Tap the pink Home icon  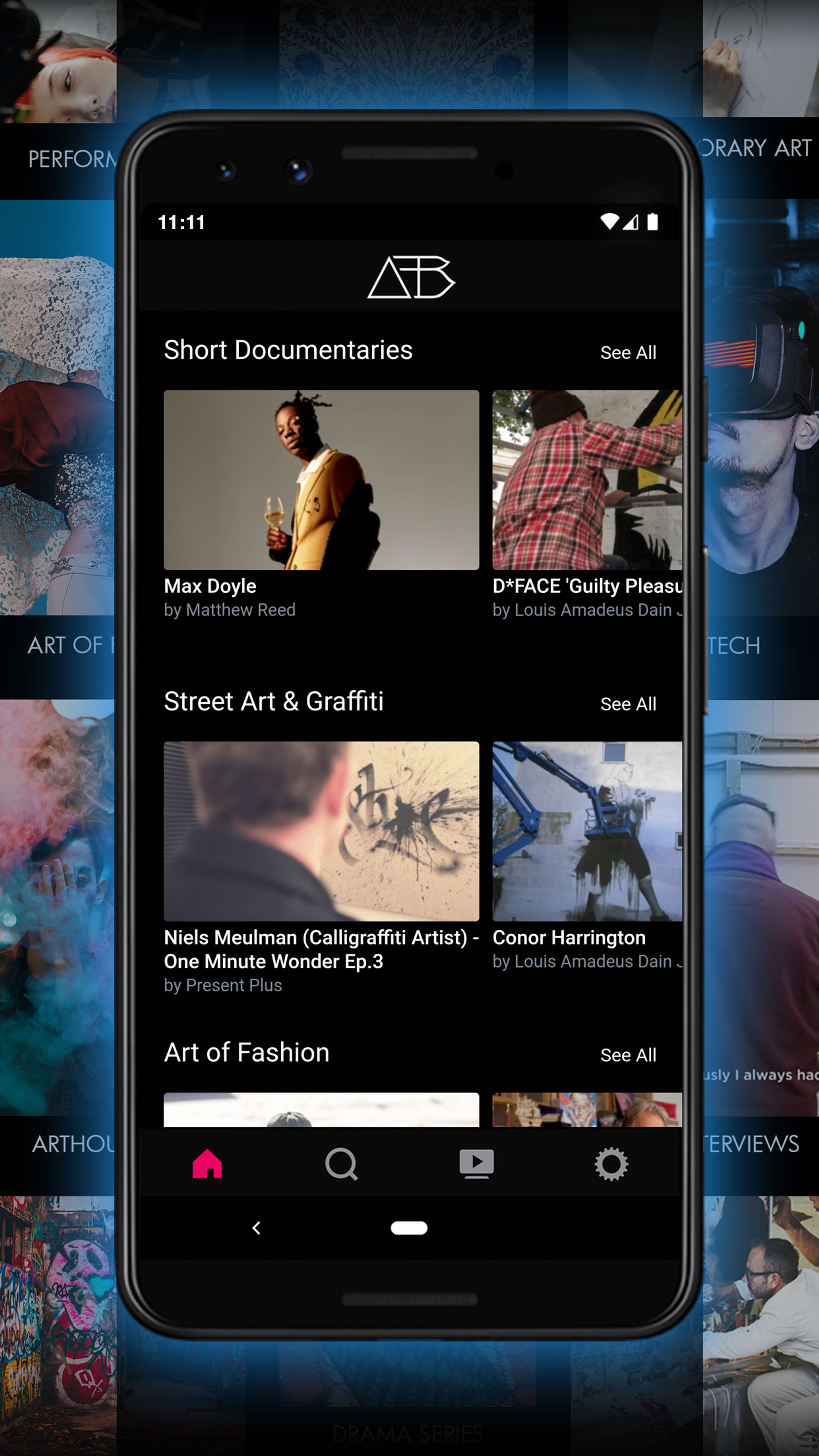[x=207, y=1164]
